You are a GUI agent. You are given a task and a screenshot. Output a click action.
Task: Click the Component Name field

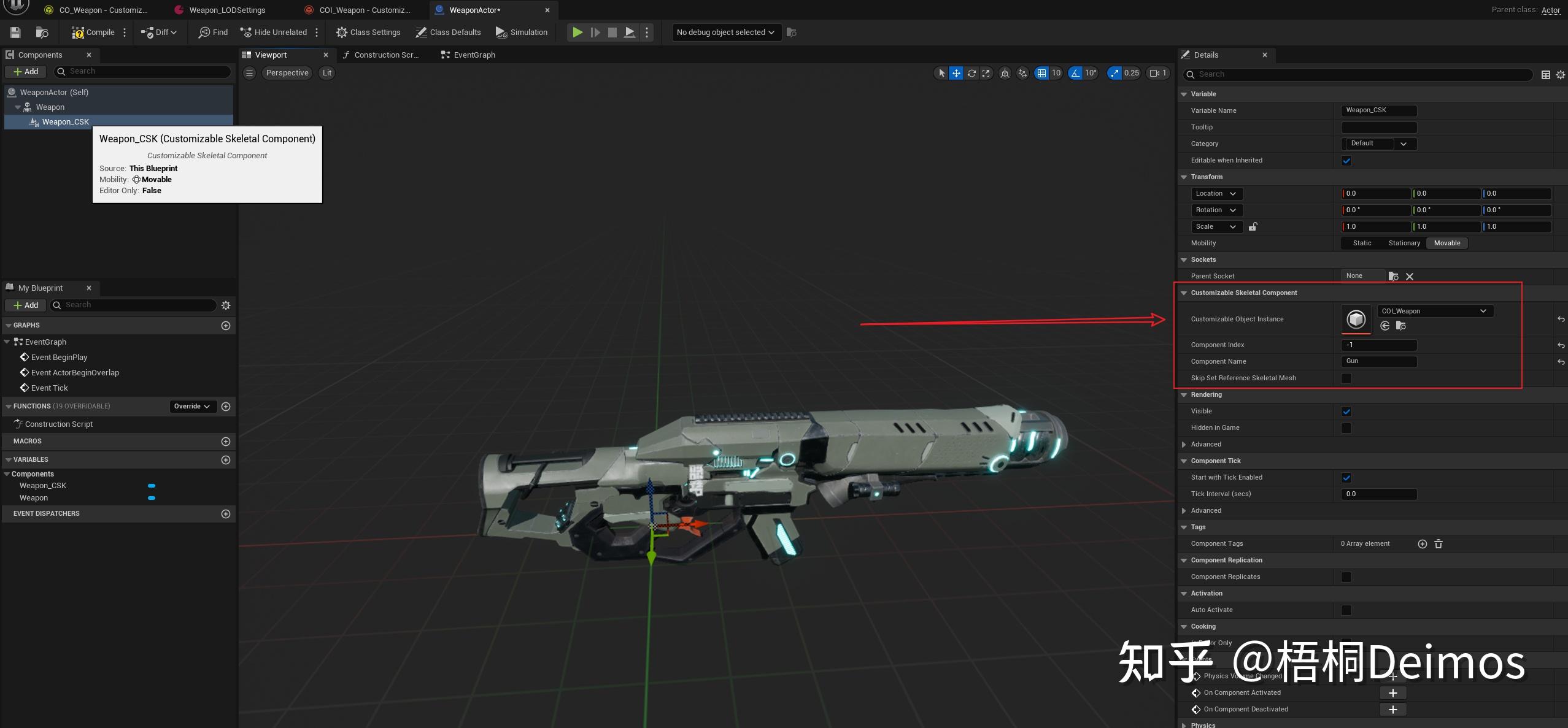pyautogui.click(x=1378, y=362)
